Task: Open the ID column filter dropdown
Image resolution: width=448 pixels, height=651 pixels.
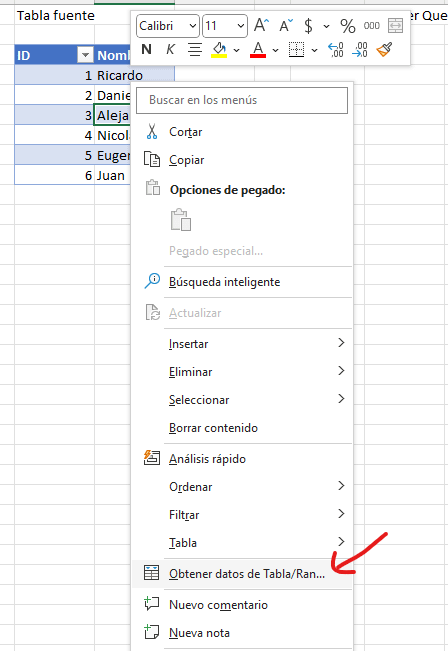Action: (85, 55)
